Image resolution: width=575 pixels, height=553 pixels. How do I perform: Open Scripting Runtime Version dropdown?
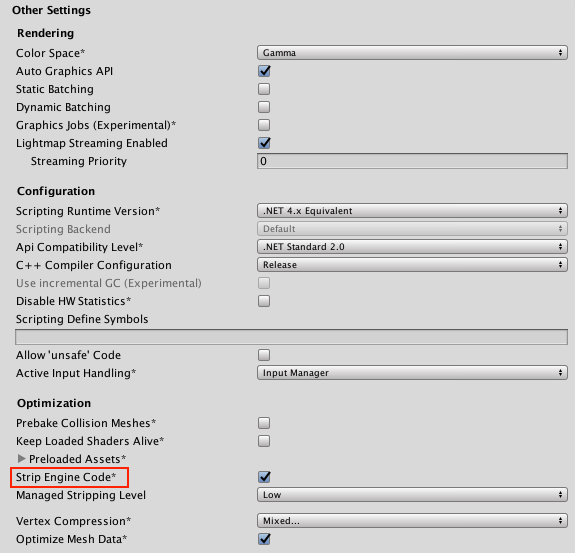[412, 211]
